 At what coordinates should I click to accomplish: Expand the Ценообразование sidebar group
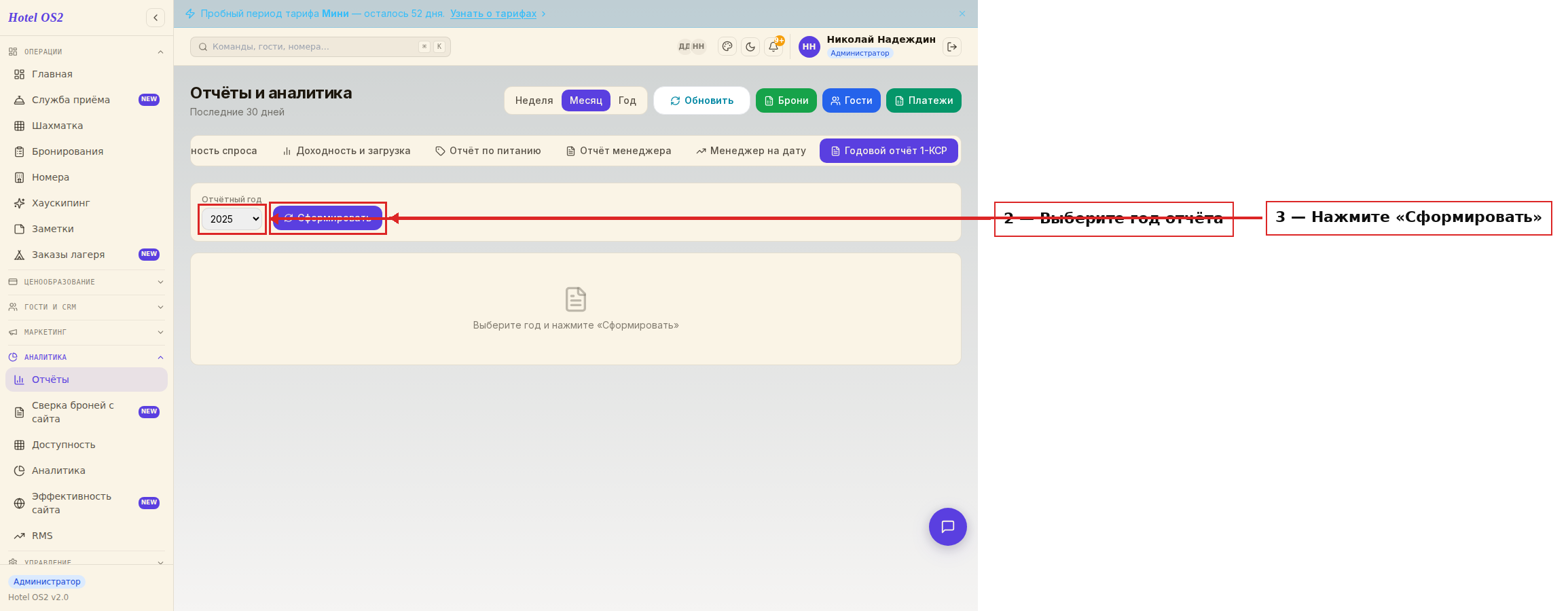point(86,282)
